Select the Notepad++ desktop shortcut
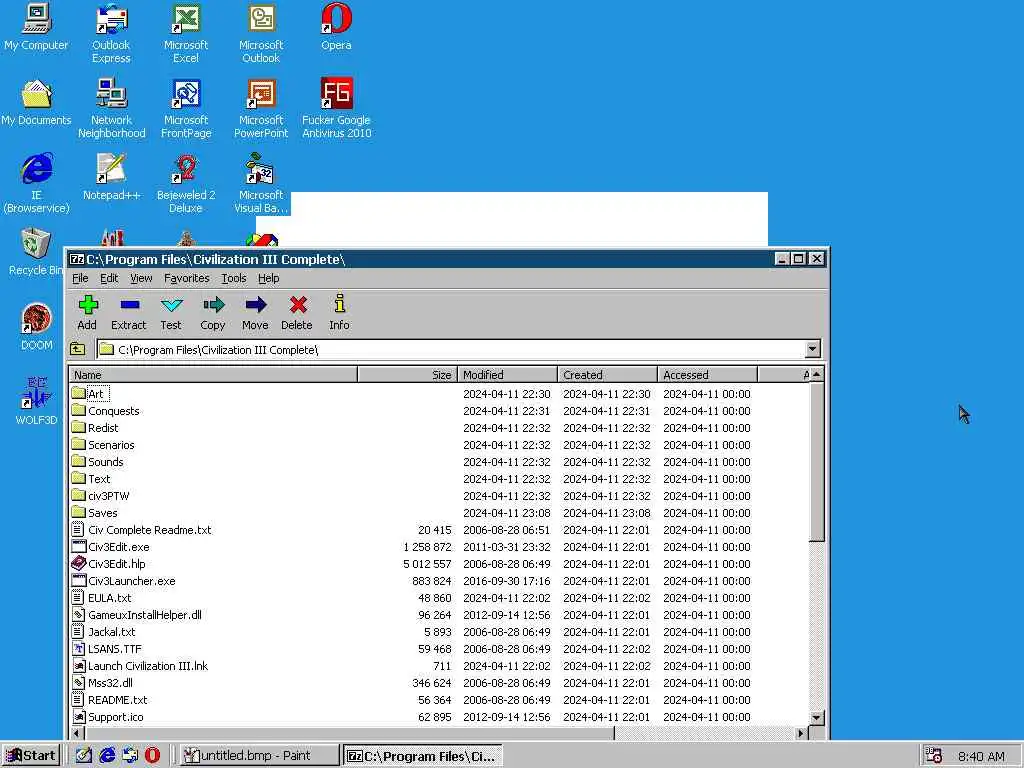The height and width of the screenshot is (768, 1024). point(112,177)
